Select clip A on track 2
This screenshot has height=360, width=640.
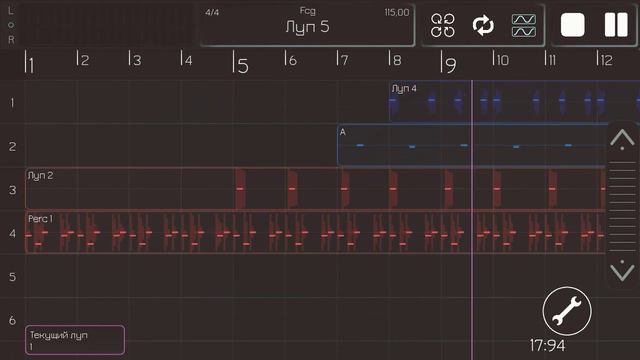[471, 145]
